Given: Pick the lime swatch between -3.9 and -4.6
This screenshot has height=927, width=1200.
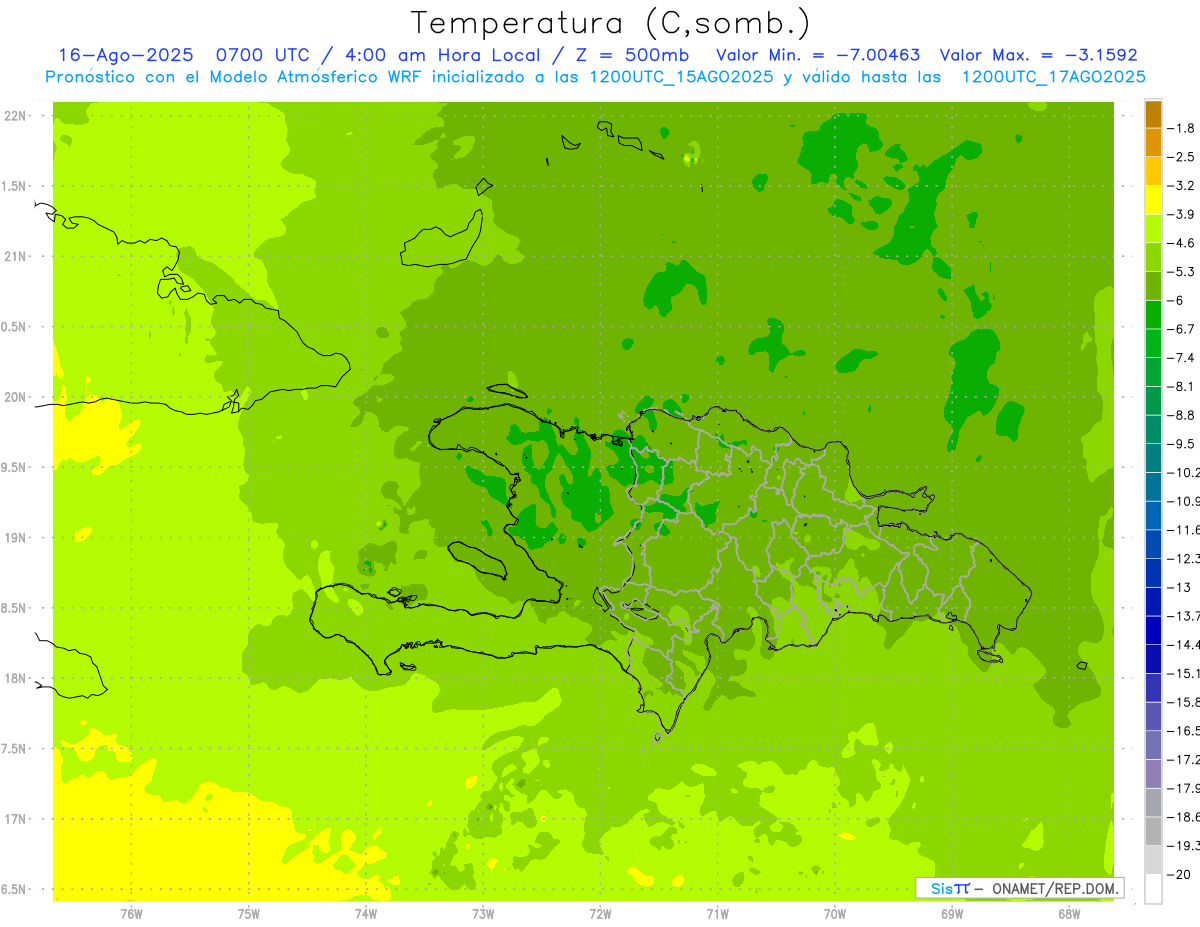Looking at the screenshot, I should (1153, 229).
